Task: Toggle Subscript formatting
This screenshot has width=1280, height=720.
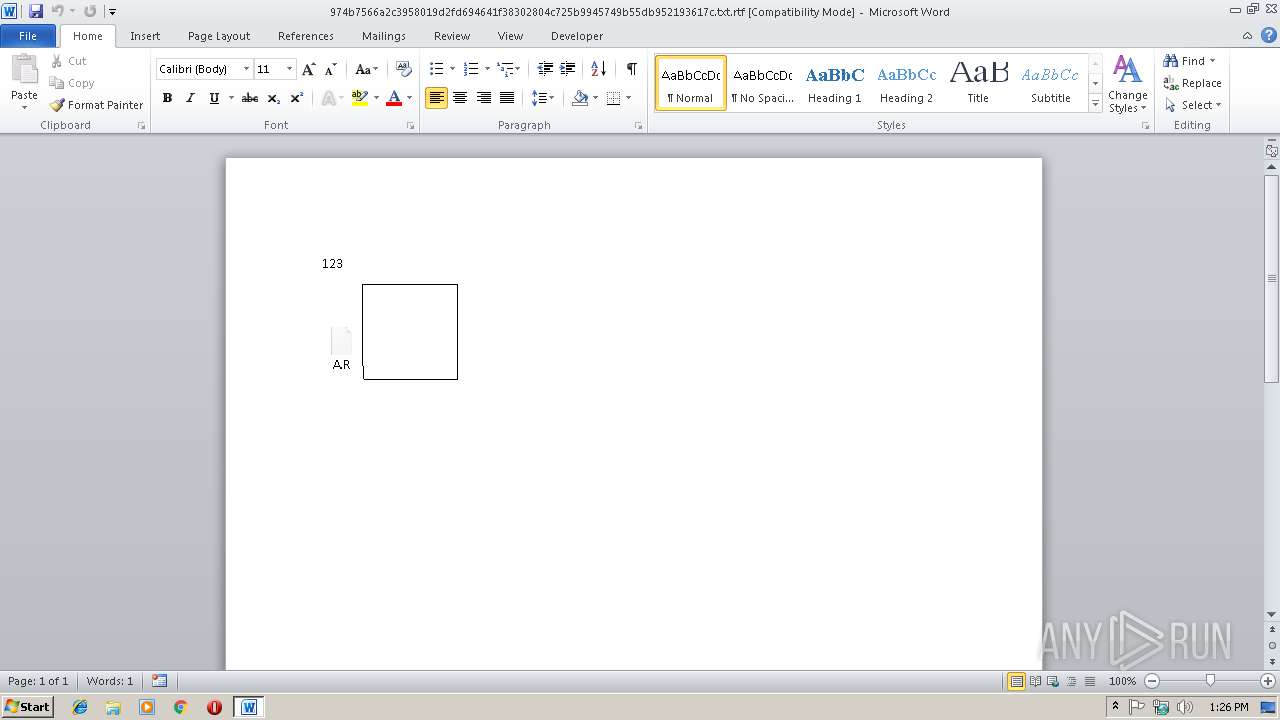Action: [274, 98]
